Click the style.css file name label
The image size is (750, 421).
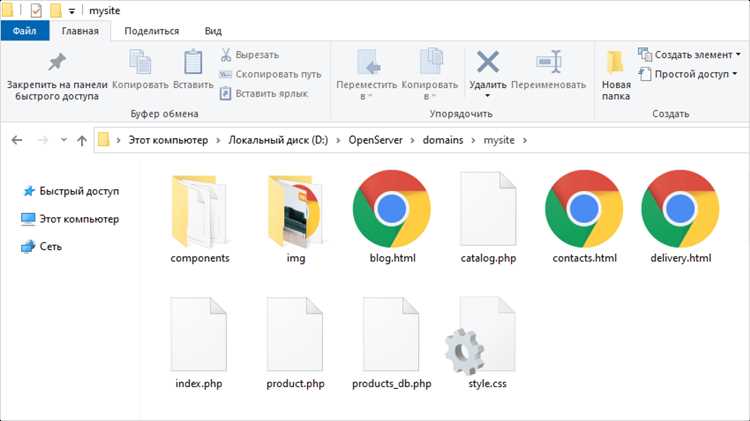point(487,384)
